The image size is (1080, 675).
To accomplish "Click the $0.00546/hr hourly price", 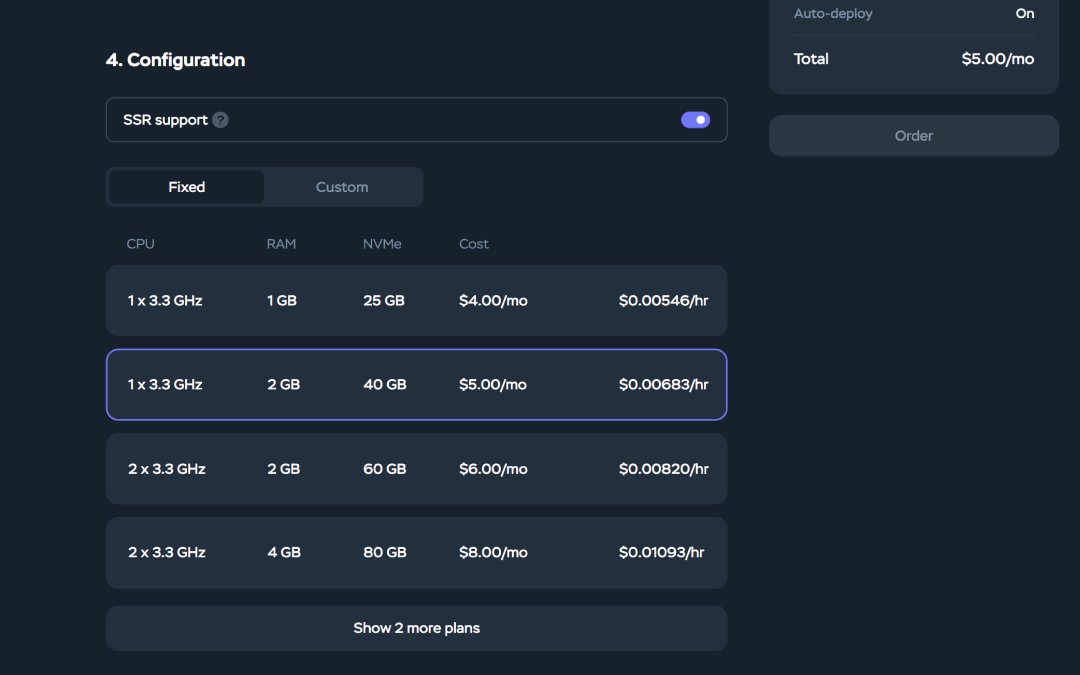I will [663, 300].
